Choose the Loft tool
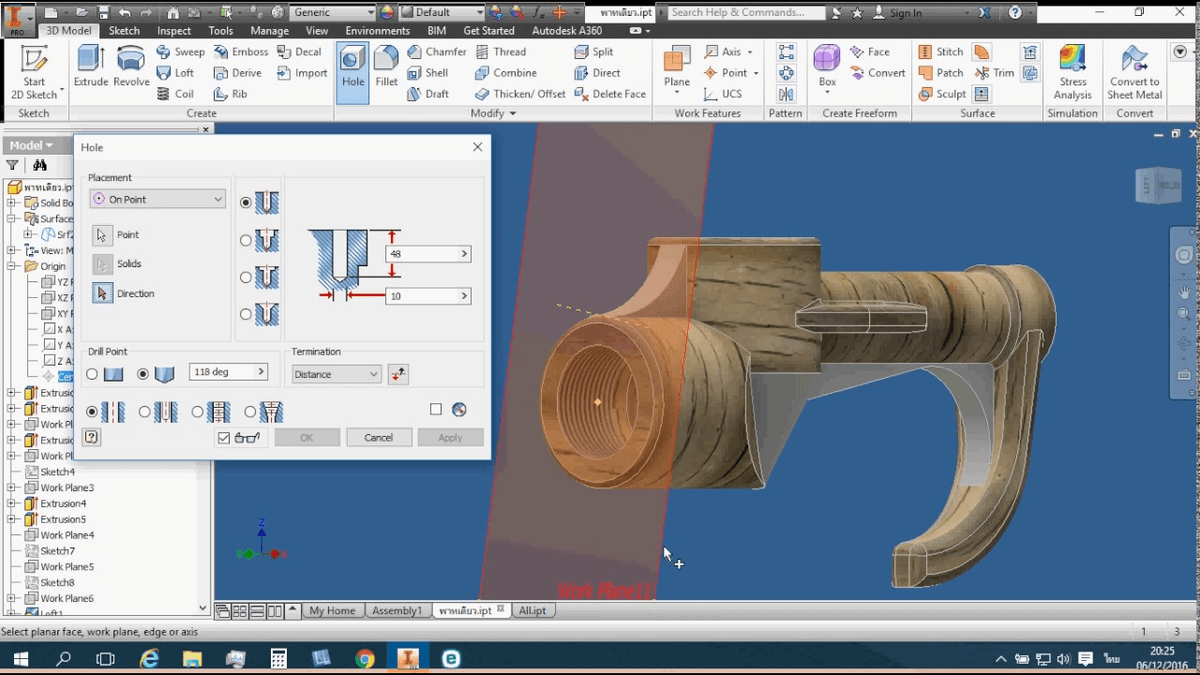Image resolution: width=1200 pixels, height=675 pixels. point(175,73)
